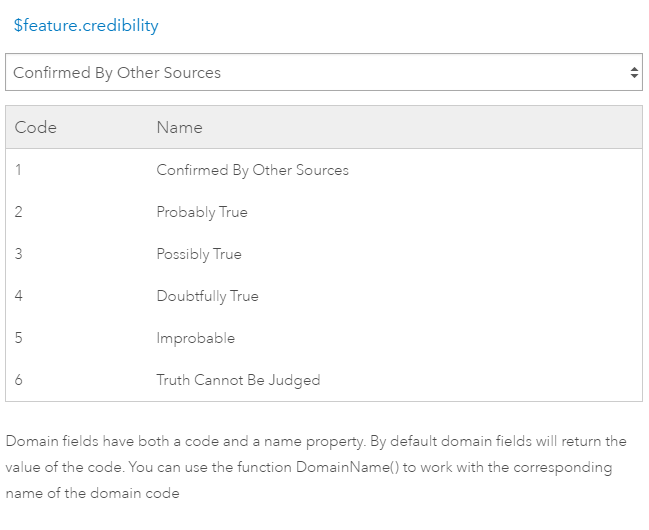Click the $feature.credibility link
Screen dimensions: 649x530
[86, 26]
